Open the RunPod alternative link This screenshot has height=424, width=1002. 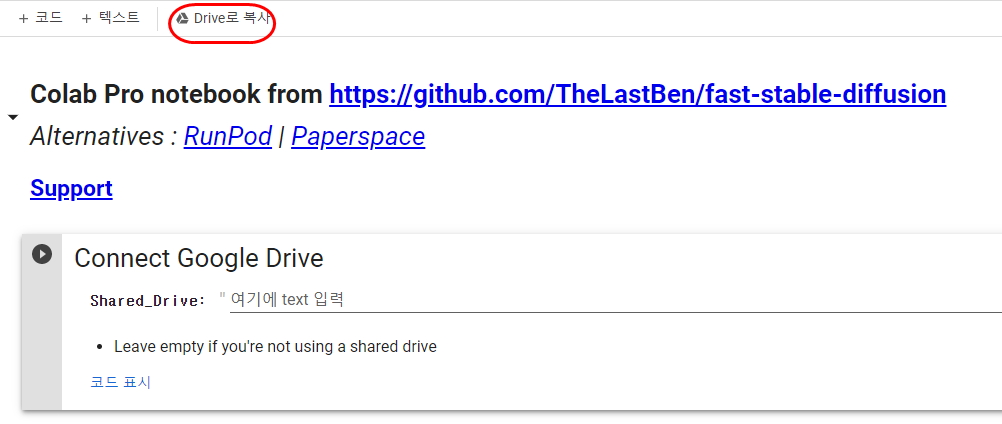[x=227, y=136]
